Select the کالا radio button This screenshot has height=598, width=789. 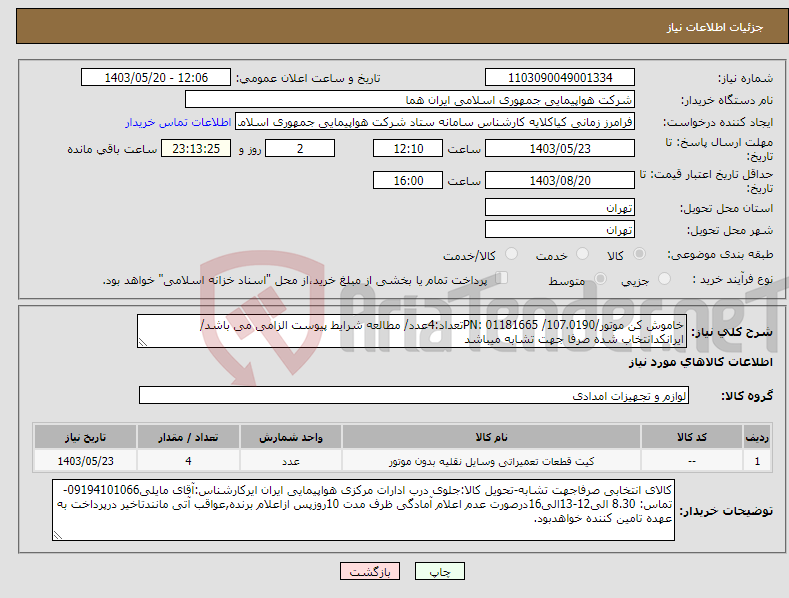(639, 254)
